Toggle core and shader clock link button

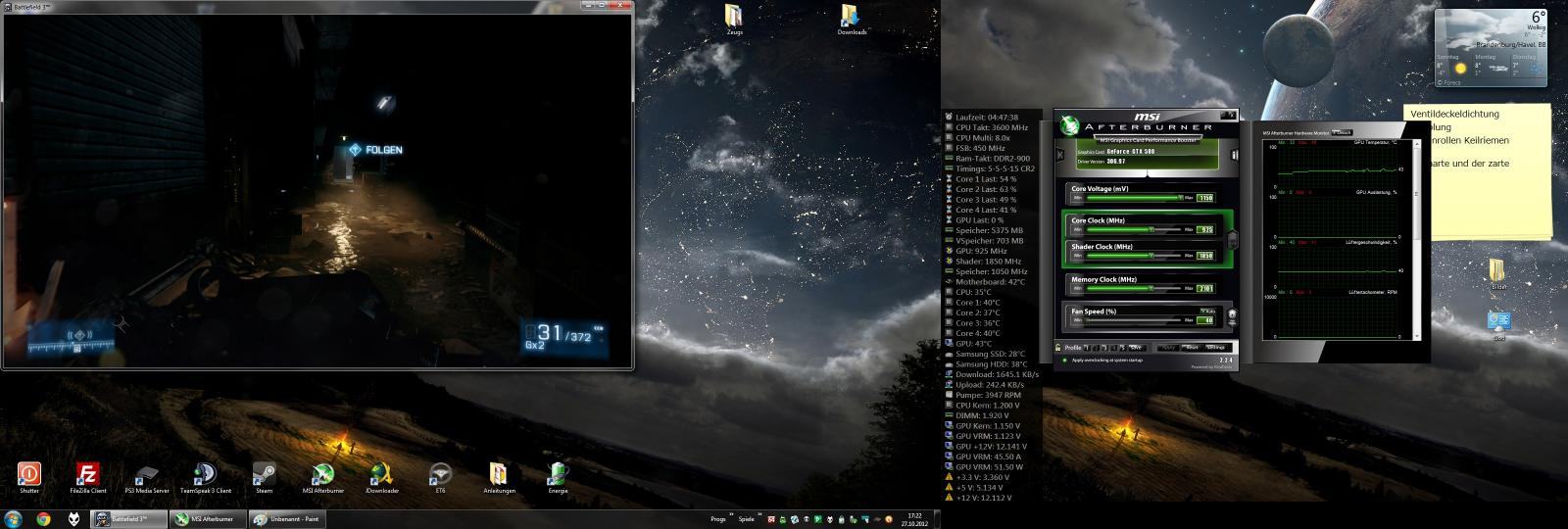(x=1233, y=240)
